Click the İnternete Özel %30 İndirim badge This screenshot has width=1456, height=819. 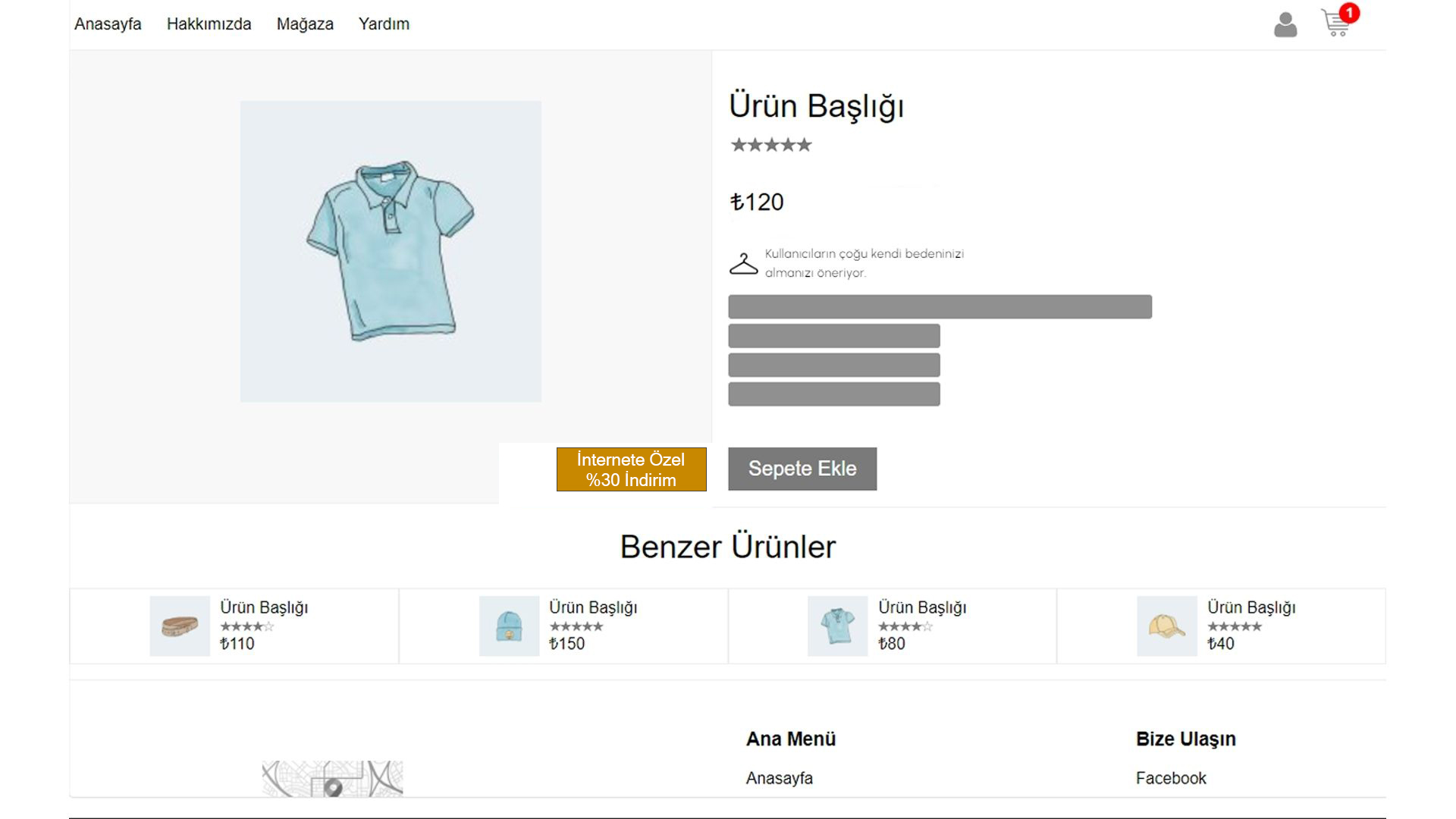tap(631, 469)
